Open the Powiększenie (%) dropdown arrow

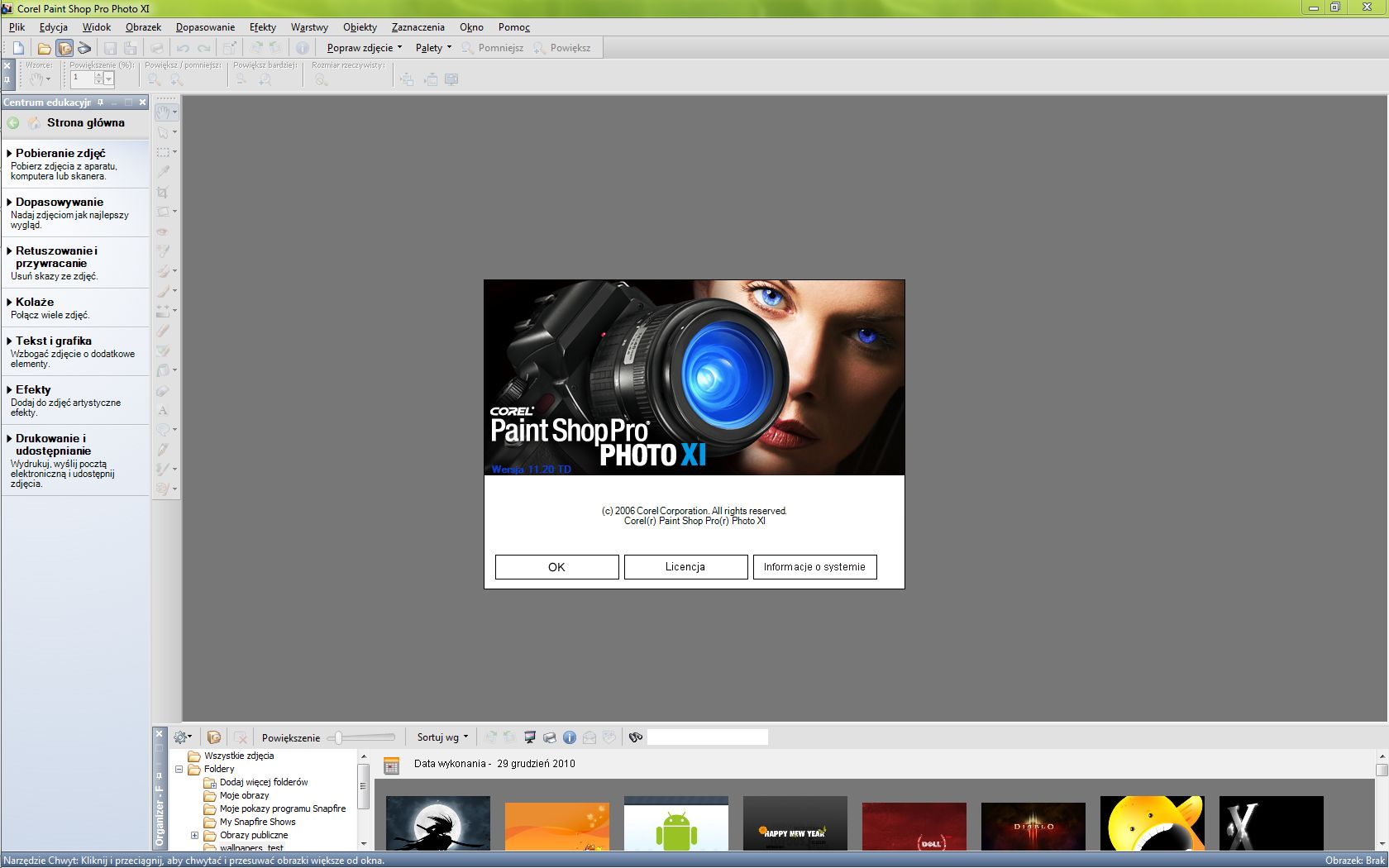click(108, 79)
